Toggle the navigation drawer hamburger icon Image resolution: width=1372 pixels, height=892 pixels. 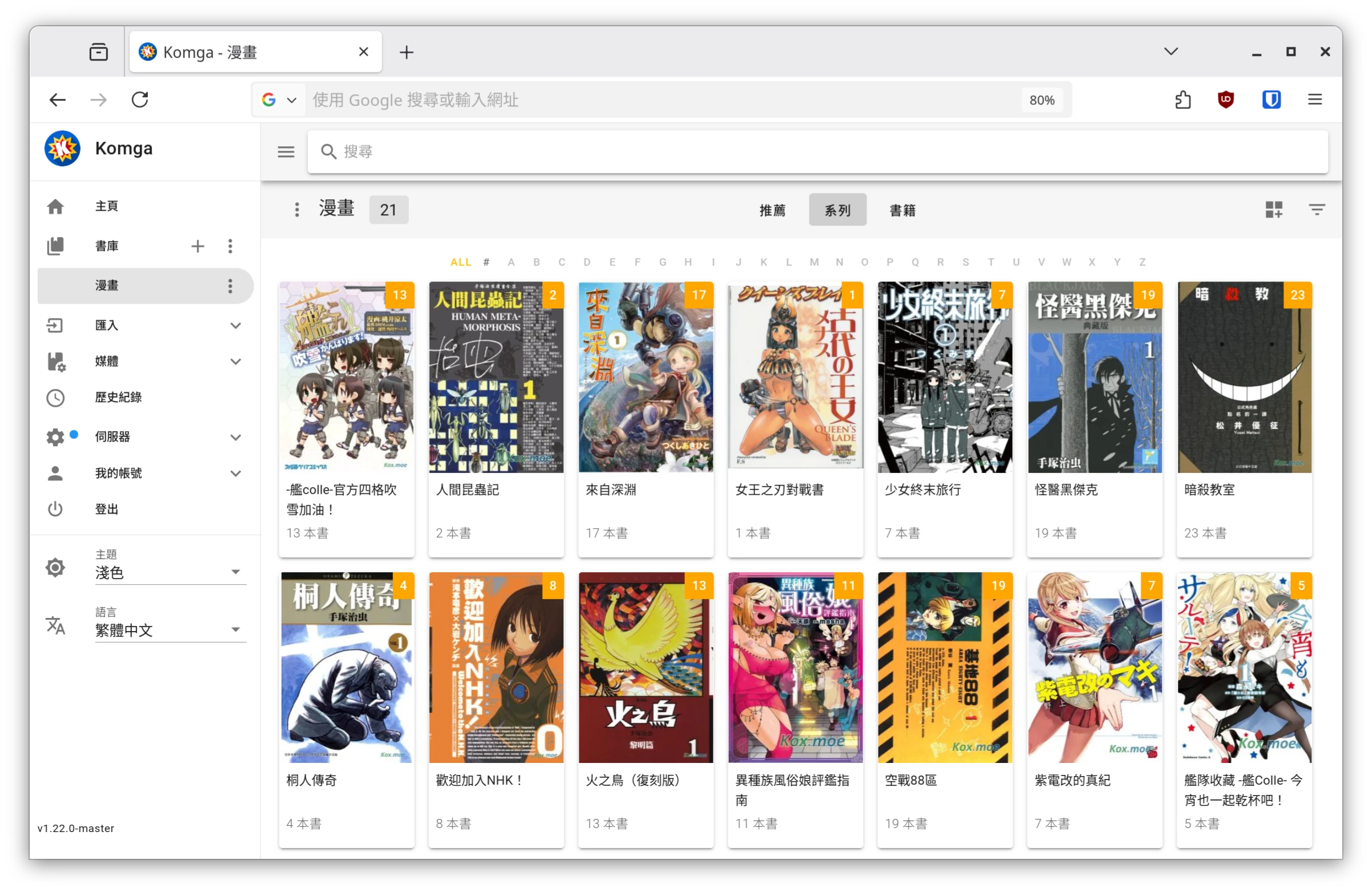(286, 152)
